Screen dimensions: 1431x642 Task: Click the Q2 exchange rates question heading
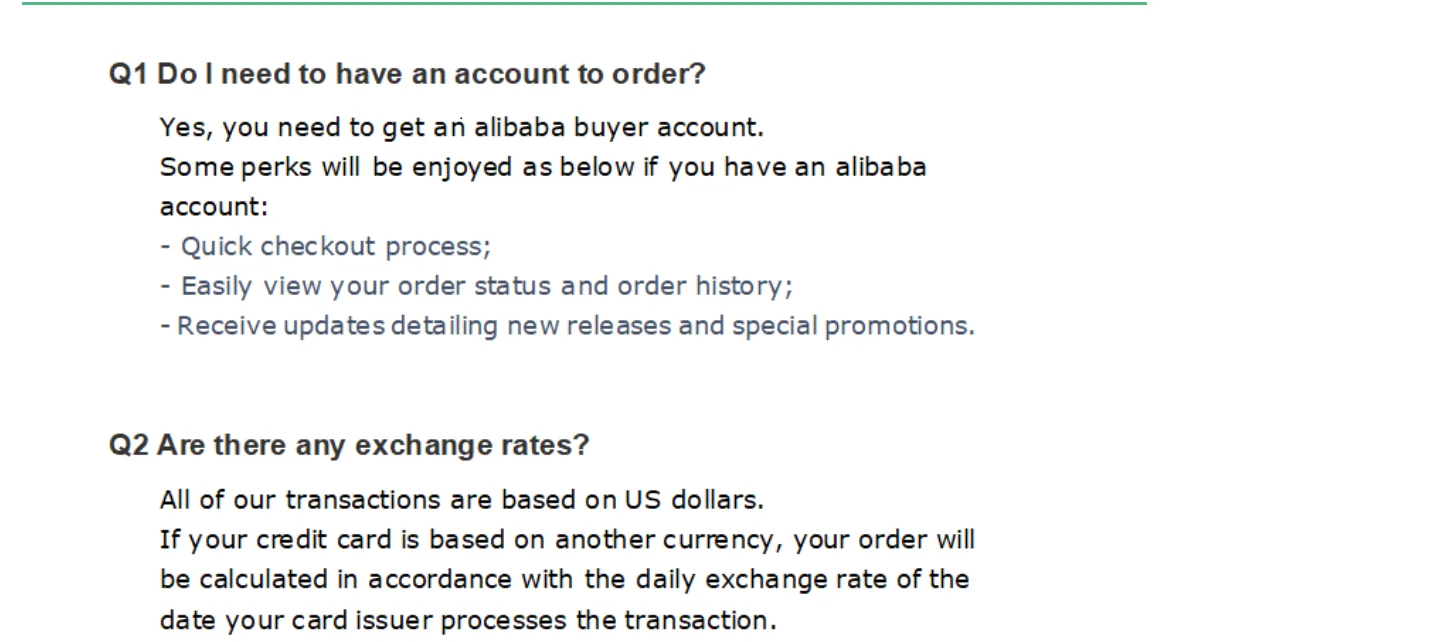coord(349,446)
